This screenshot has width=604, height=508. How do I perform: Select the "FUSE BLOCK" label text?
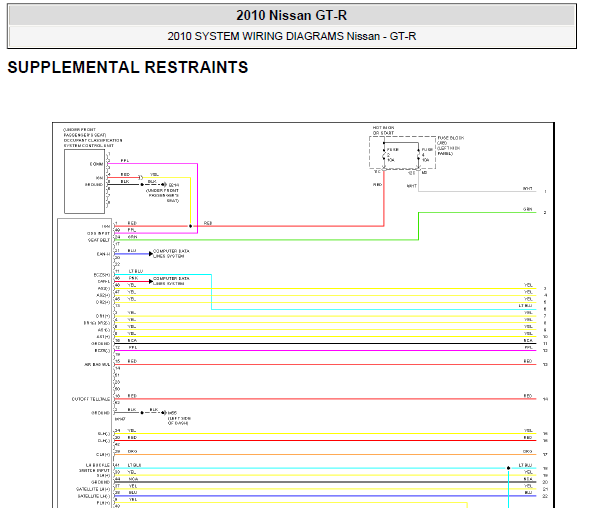pyautogui.click(x=451, y=138)
